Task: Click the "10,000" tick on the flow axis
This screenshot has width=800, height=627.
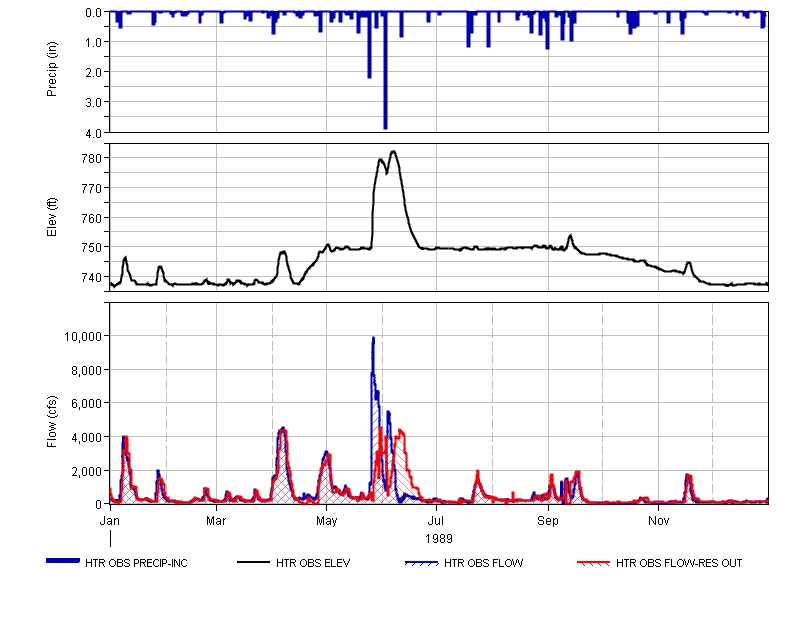Action: point(83,336)
